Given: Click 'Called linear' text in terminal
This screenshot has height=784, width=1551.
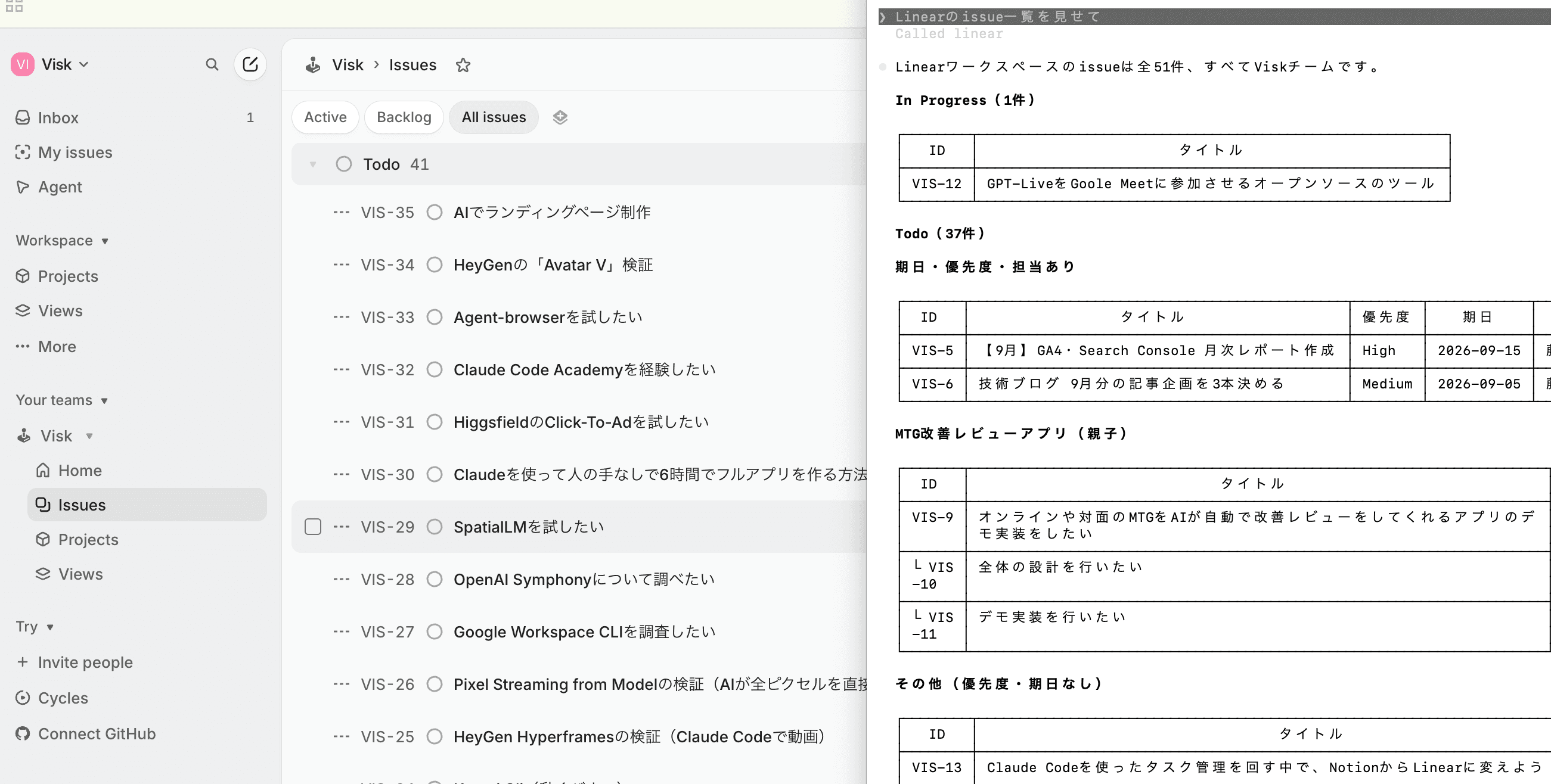Looking at the screenshot, I should pos(949,34).
